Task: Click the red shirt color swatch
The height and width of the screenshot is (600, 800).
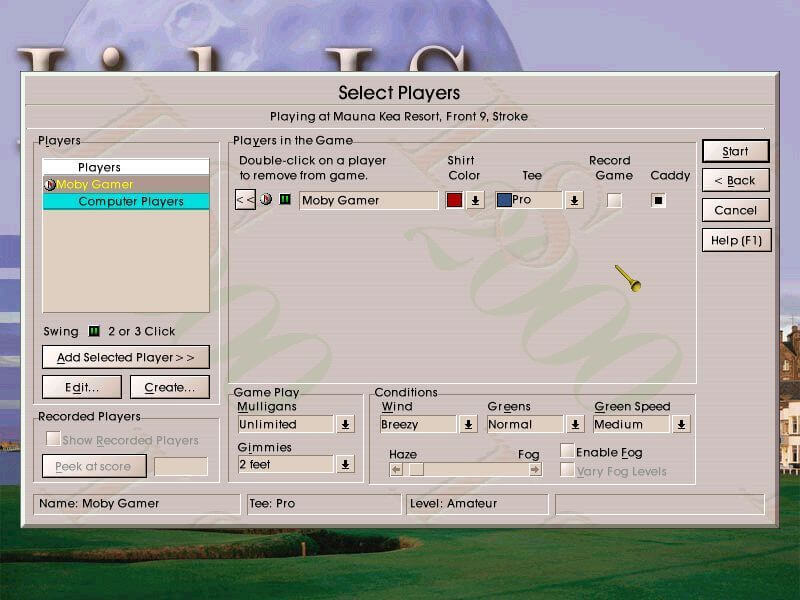Action: coord(454,200)
